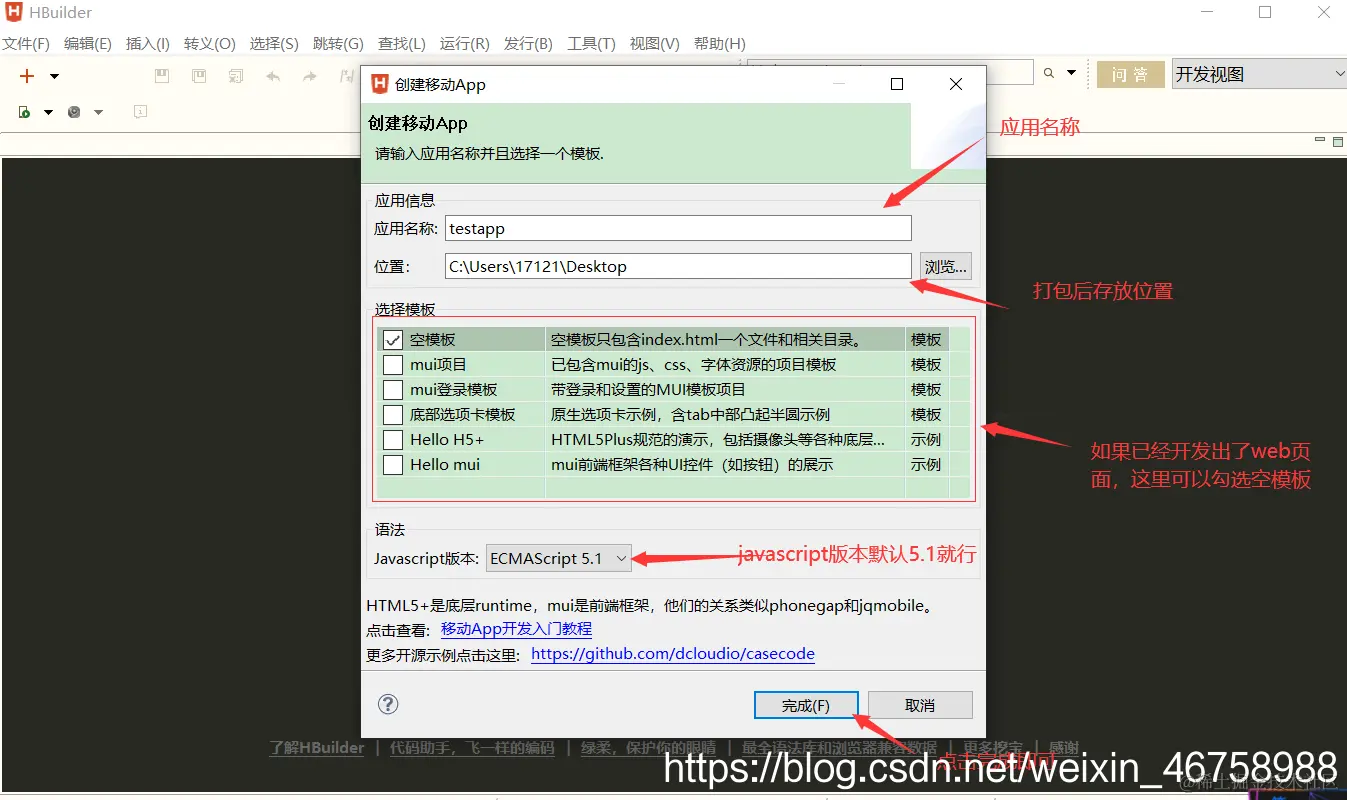The height and width of the screenshot is (800, 1347).
Task: Open the ECMAScript 5.1 version dropdown
Action: click(623, 559)
